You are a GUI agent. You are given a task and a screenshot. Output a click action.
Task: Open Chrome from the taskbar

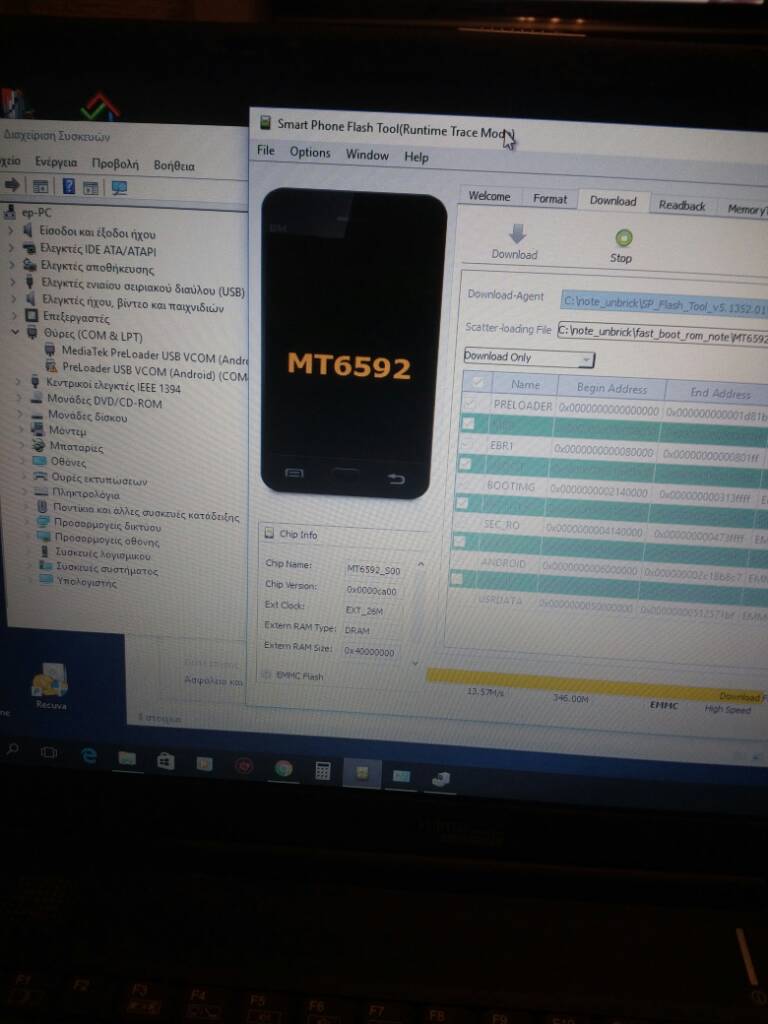click(284, 768)
